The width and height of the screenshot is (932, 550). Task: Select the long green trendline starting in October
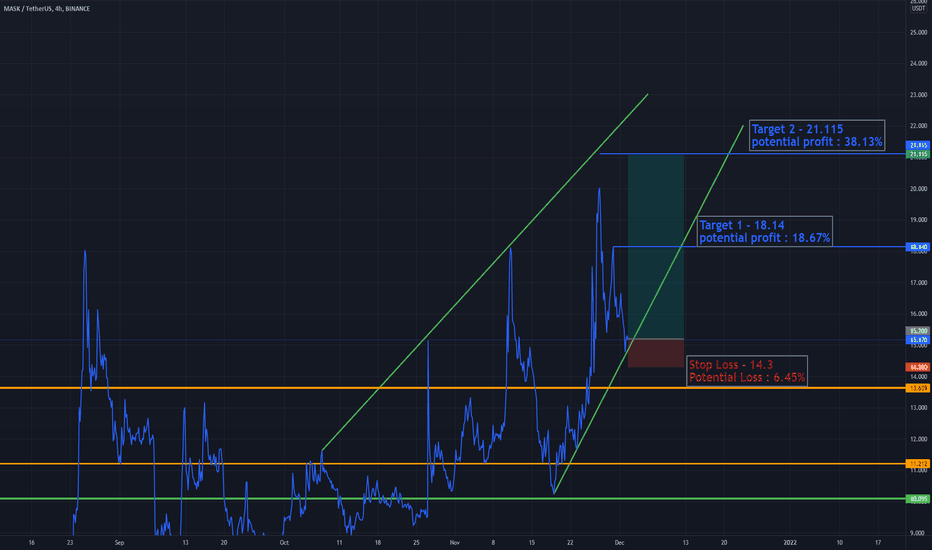point(484,272)
